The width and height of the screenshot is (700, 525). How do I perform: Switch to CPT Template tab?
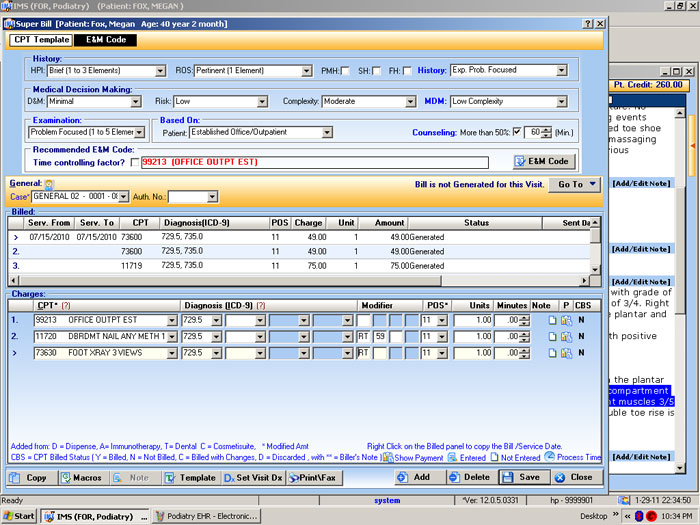(x=42, y=40)
